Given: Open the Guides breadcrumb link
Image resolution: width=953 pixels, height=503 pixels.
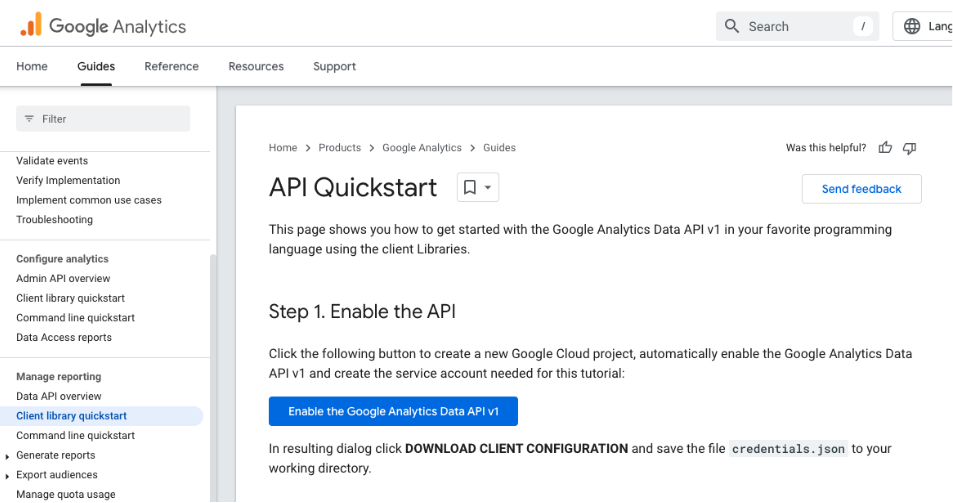Looking at the screenshot, I should pyautogui.click(x=499, y=148).
